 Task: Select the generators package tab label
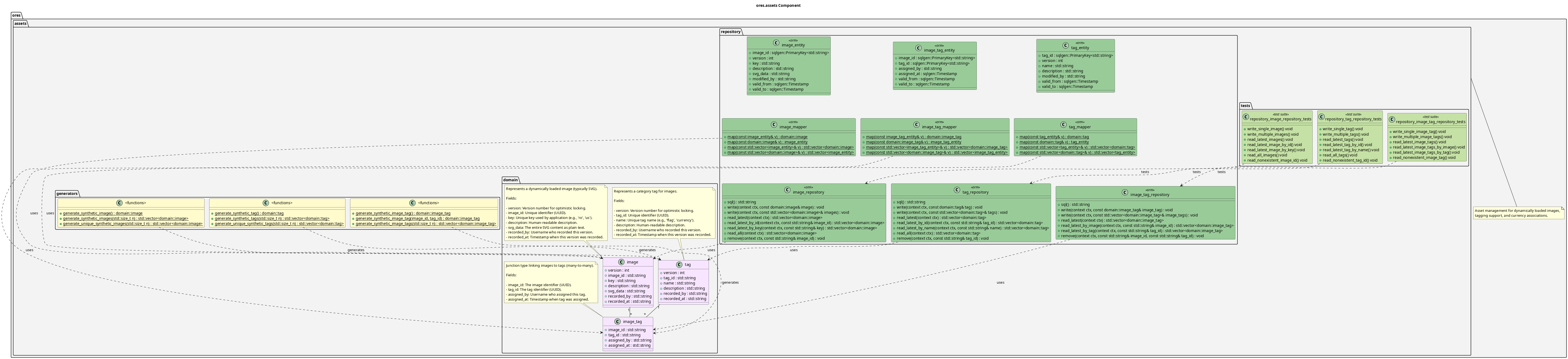coord(67,194)
